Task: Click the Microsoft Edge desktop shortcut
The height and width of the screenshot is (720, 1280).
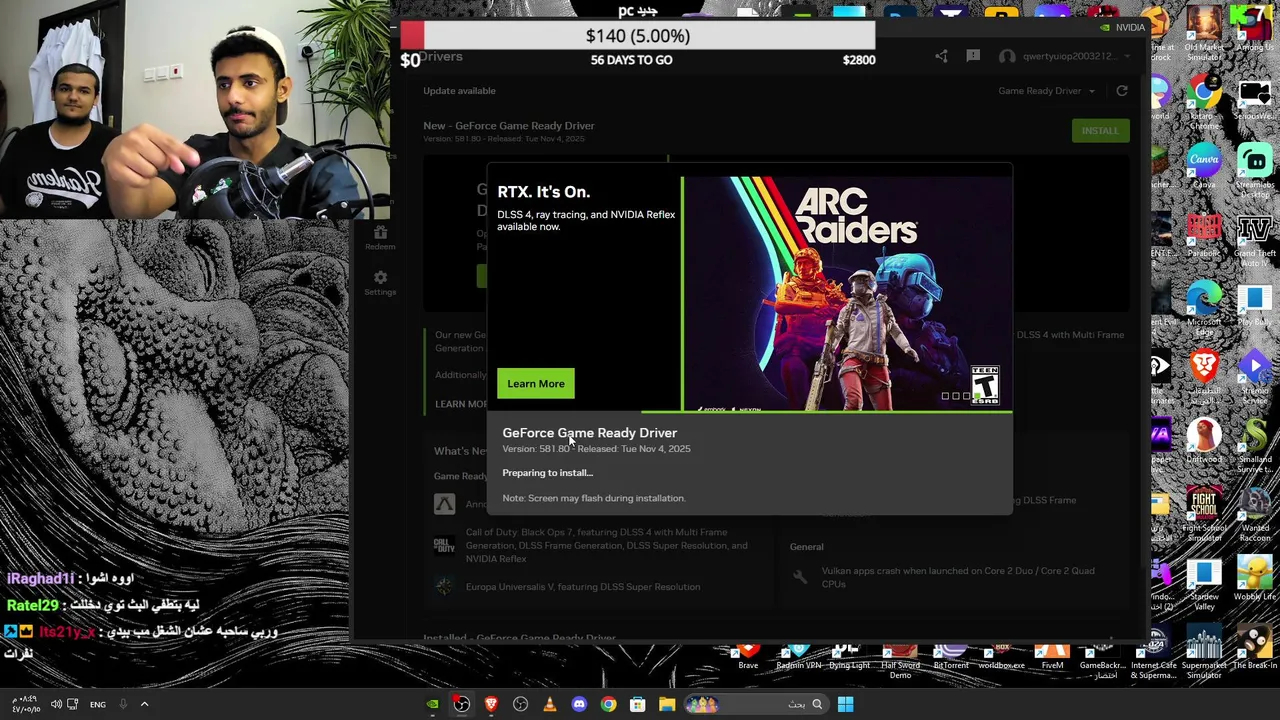Action: (1204, 307)
